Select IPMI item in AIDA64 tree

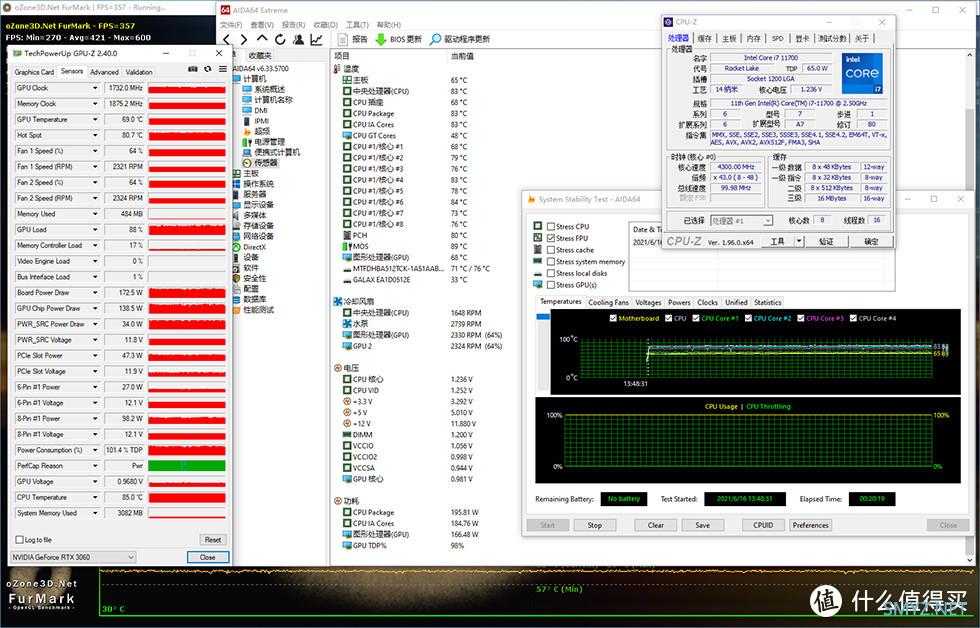tap(256, 121)
